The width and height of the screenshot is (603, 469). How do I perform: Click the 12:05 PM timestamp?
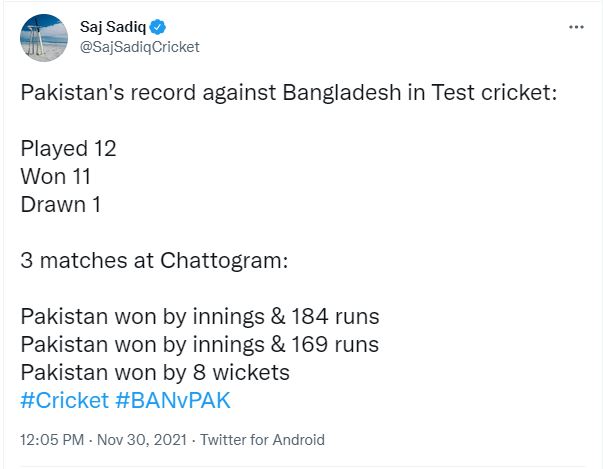click(52, 439)
